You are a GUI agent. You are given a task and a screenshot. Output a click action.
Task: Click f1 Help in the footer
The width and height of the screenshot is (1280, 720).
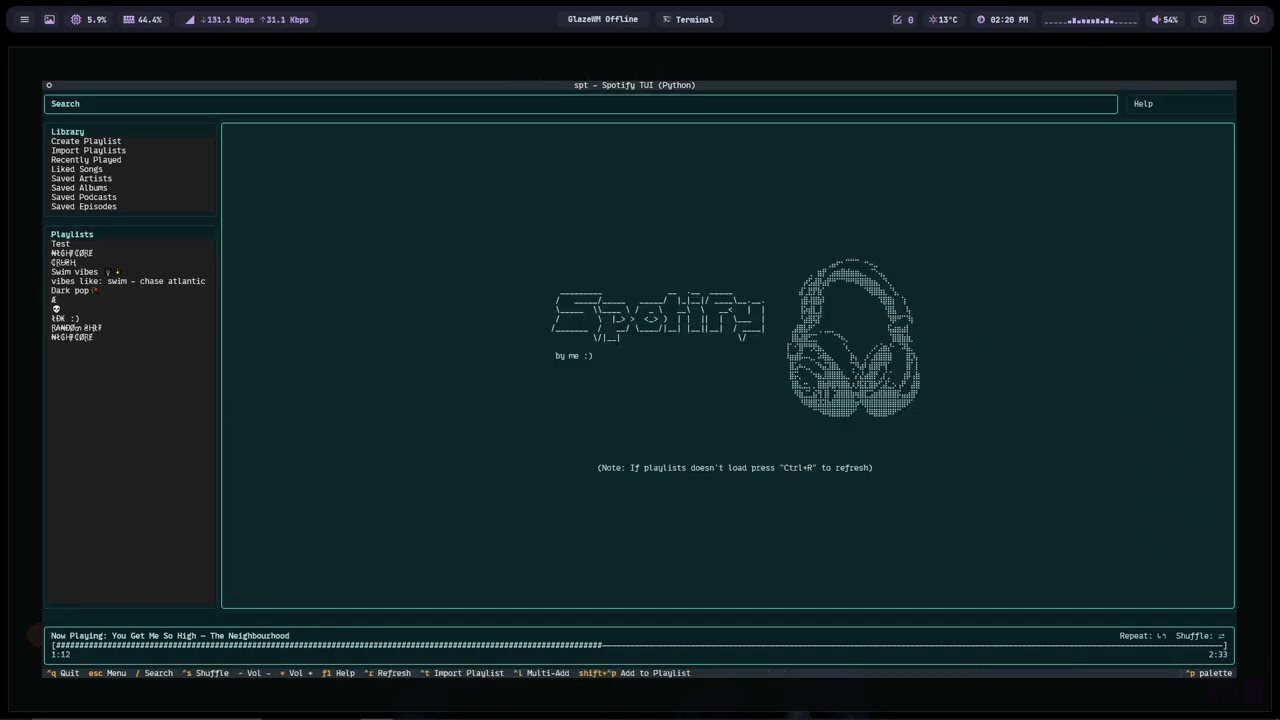(338, 673)
